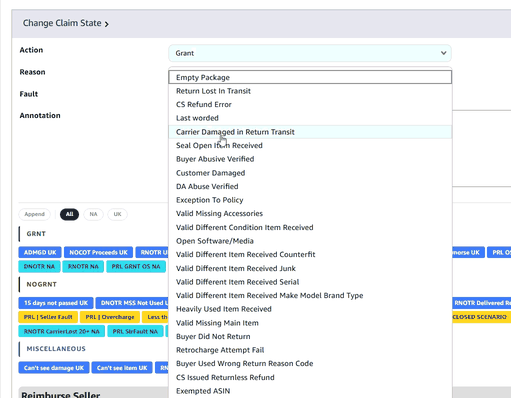511x398 pixels.
Task: Select Valid Different Item Received Serial
Action: [310, 282]
